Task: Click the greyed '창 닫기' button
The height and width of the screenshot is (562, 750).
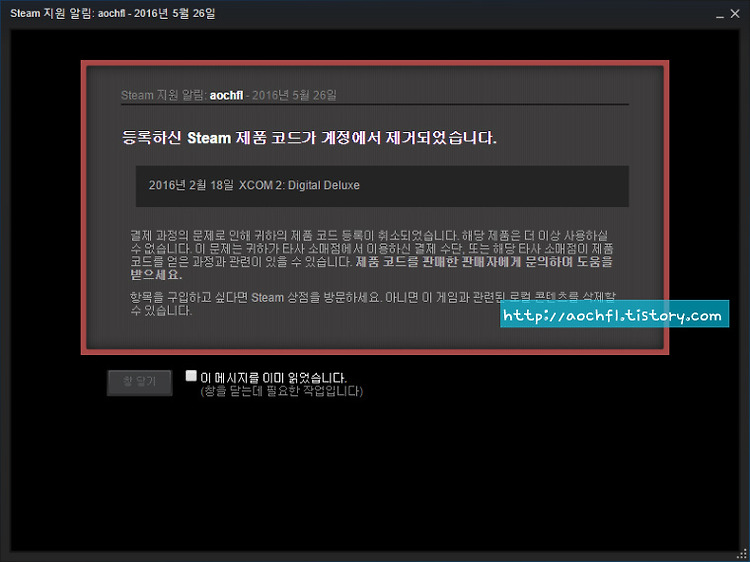Action: [140, 382]
